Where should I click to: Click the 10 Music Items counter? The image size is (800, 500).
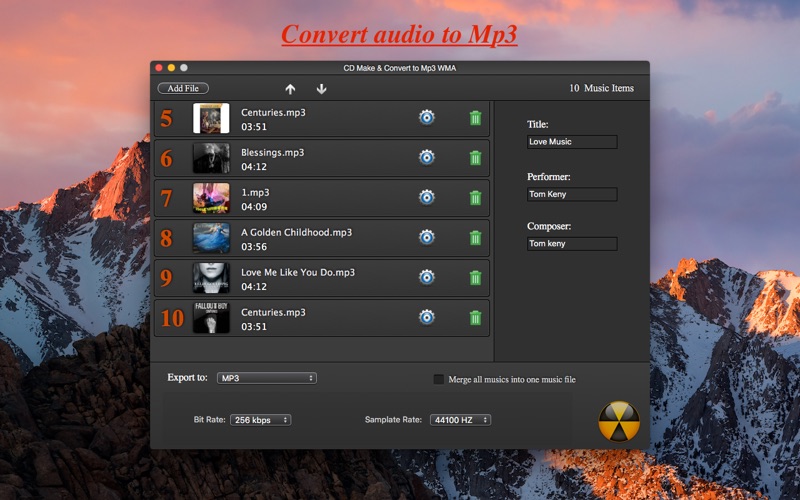[602, 88]
